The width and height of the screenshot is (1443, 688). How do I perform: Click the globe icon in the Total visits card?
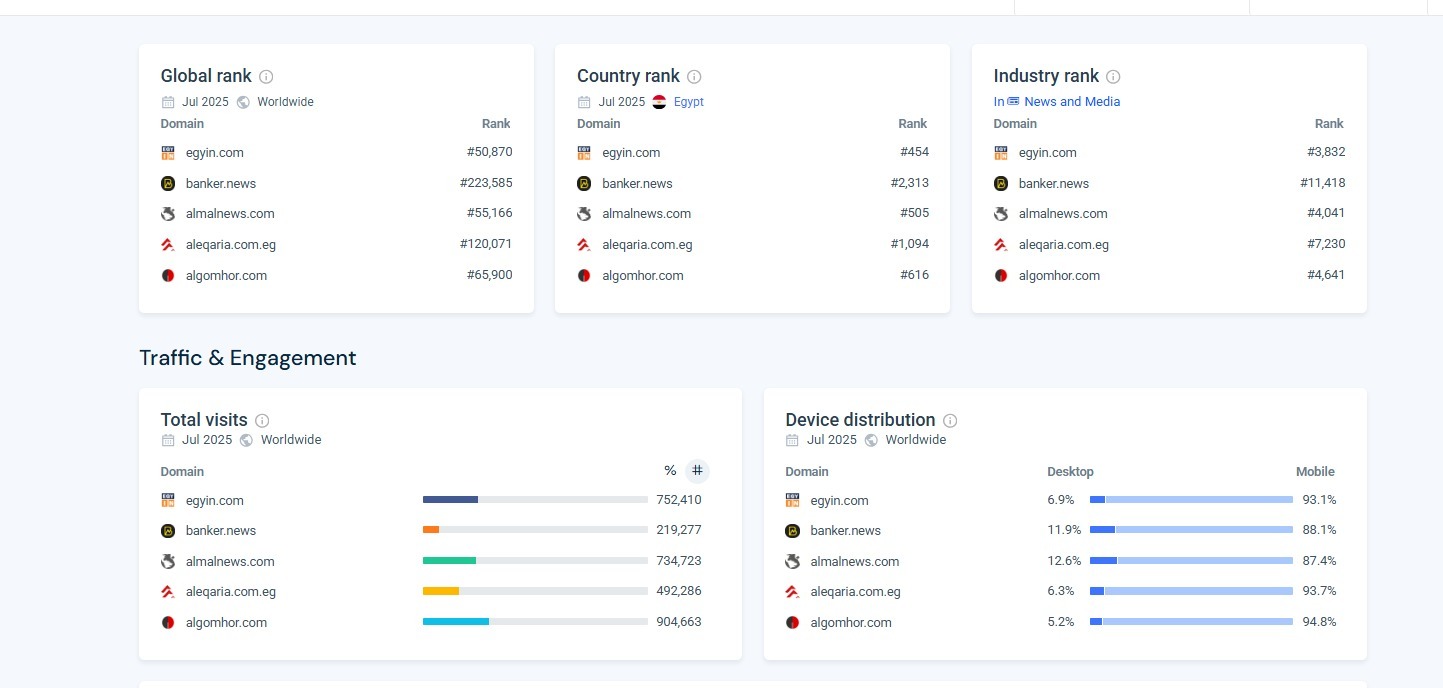pyautogui.click(x=246, y=440)
